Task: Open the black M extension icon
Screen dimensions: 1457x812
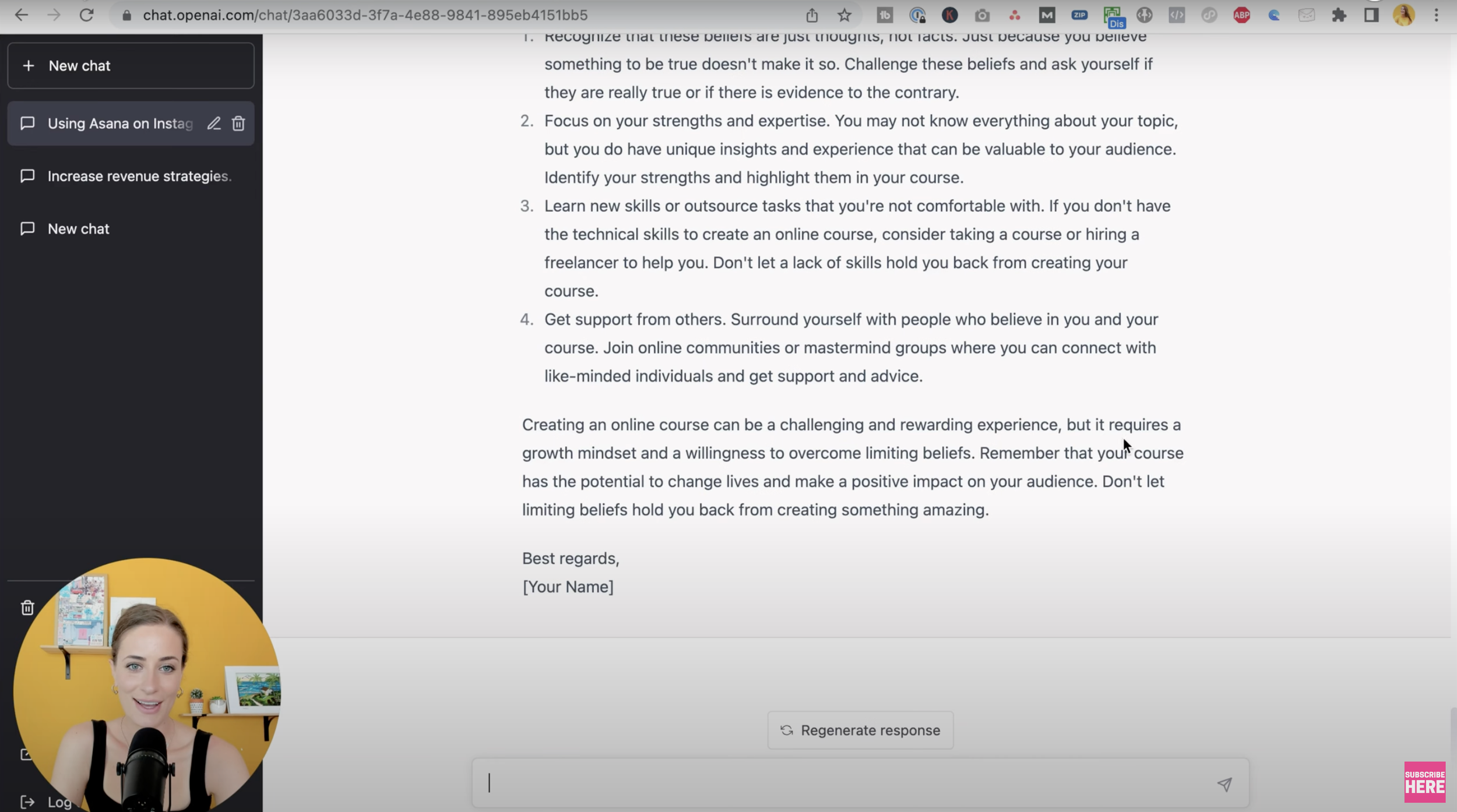Action: coord(1047,15)
